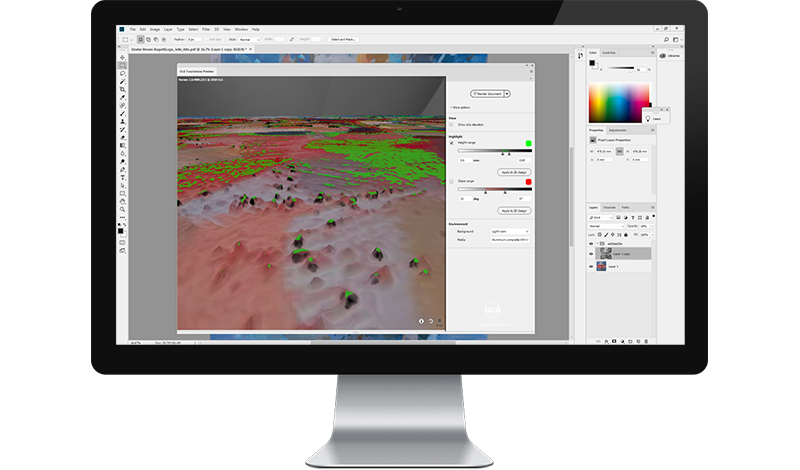
Task: Select the Pen tool
Action: pos(122,169)
